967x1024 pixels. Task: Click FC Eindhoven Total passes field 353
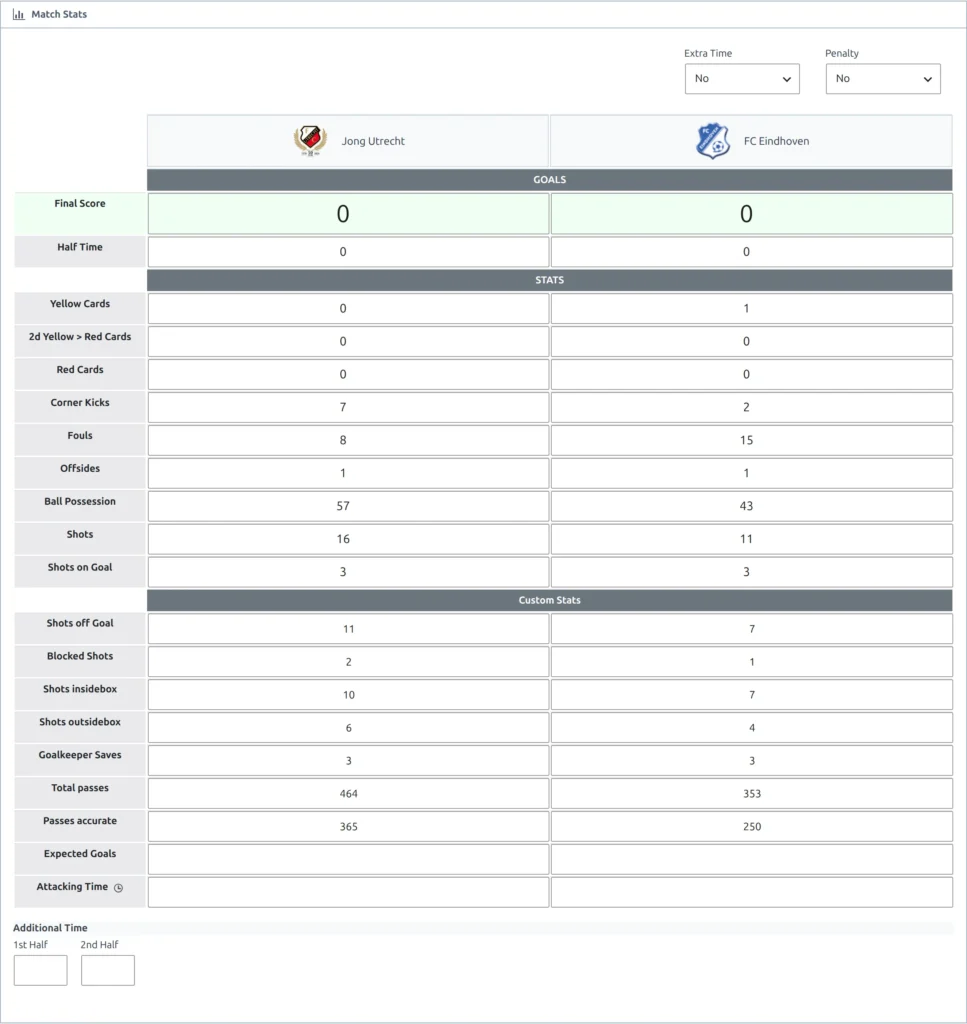752,793
